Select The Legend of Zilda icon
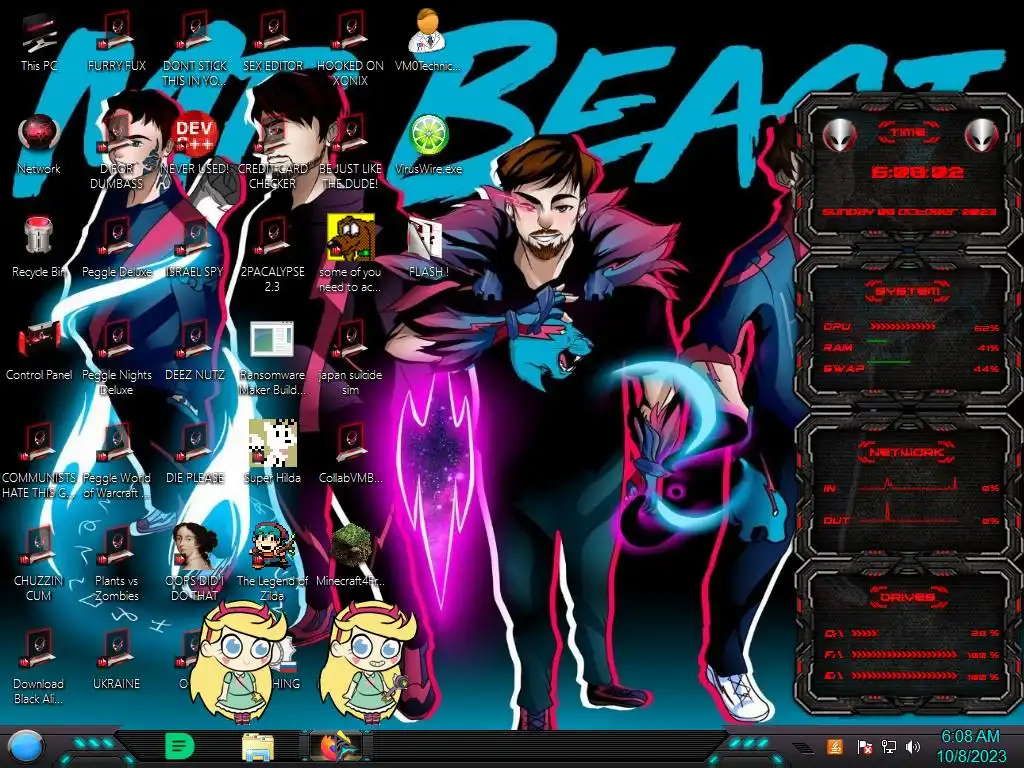 point(272,563)
